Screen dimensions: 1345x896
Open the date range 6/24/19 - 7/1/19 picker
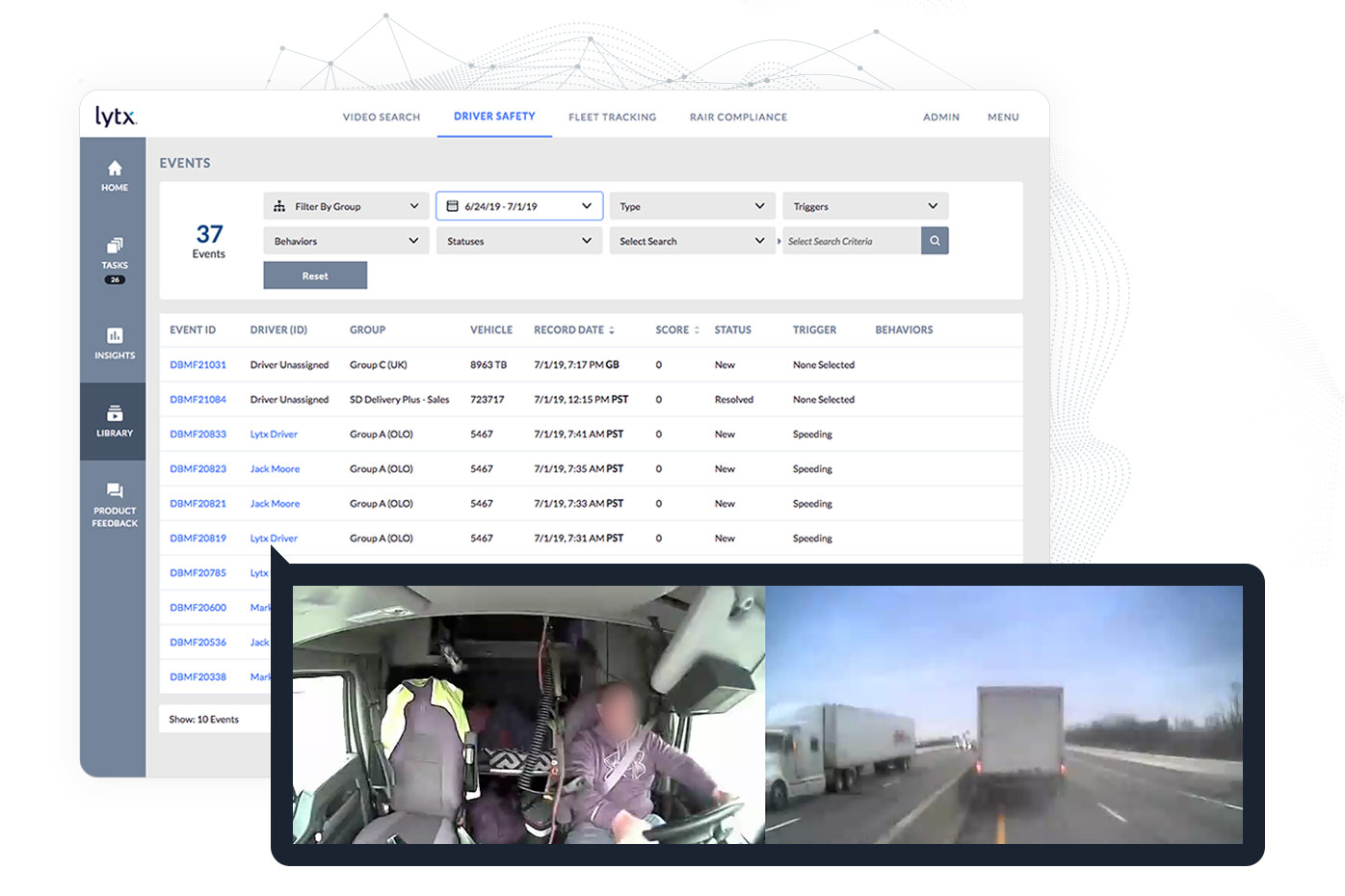pos(519,206)
